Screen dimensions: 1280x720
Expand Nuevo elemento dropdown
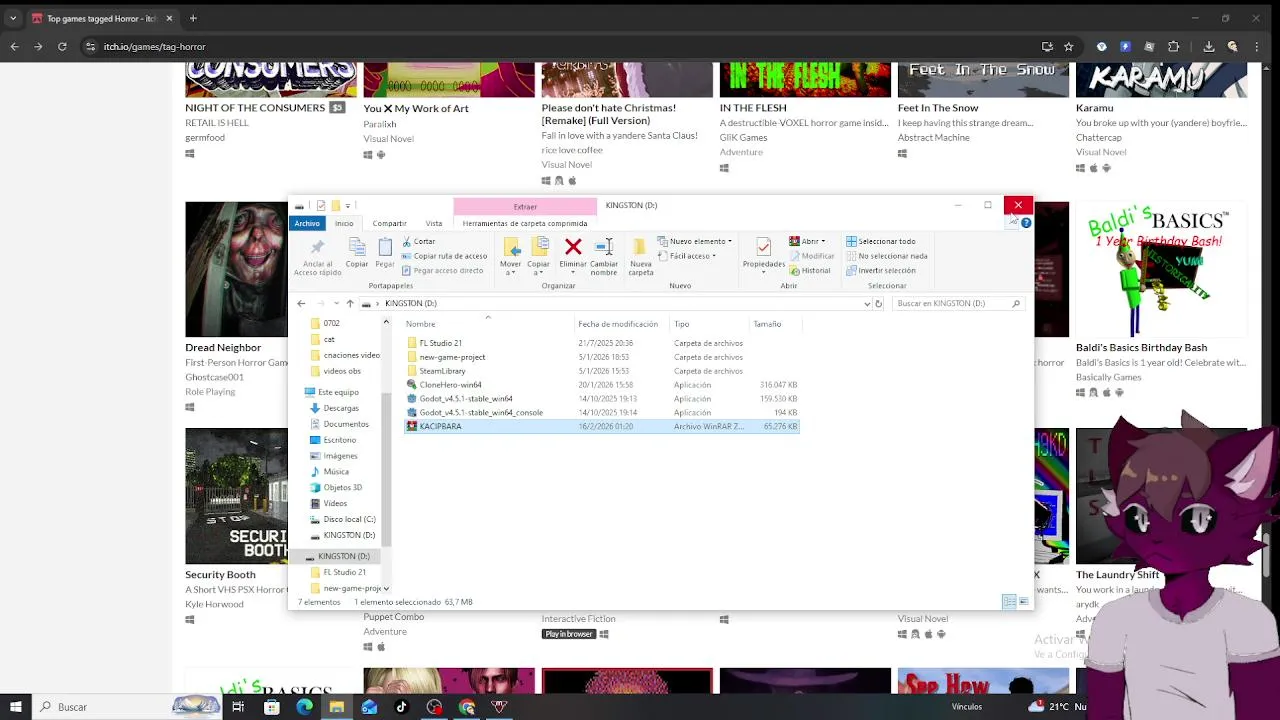coord(695,241)
